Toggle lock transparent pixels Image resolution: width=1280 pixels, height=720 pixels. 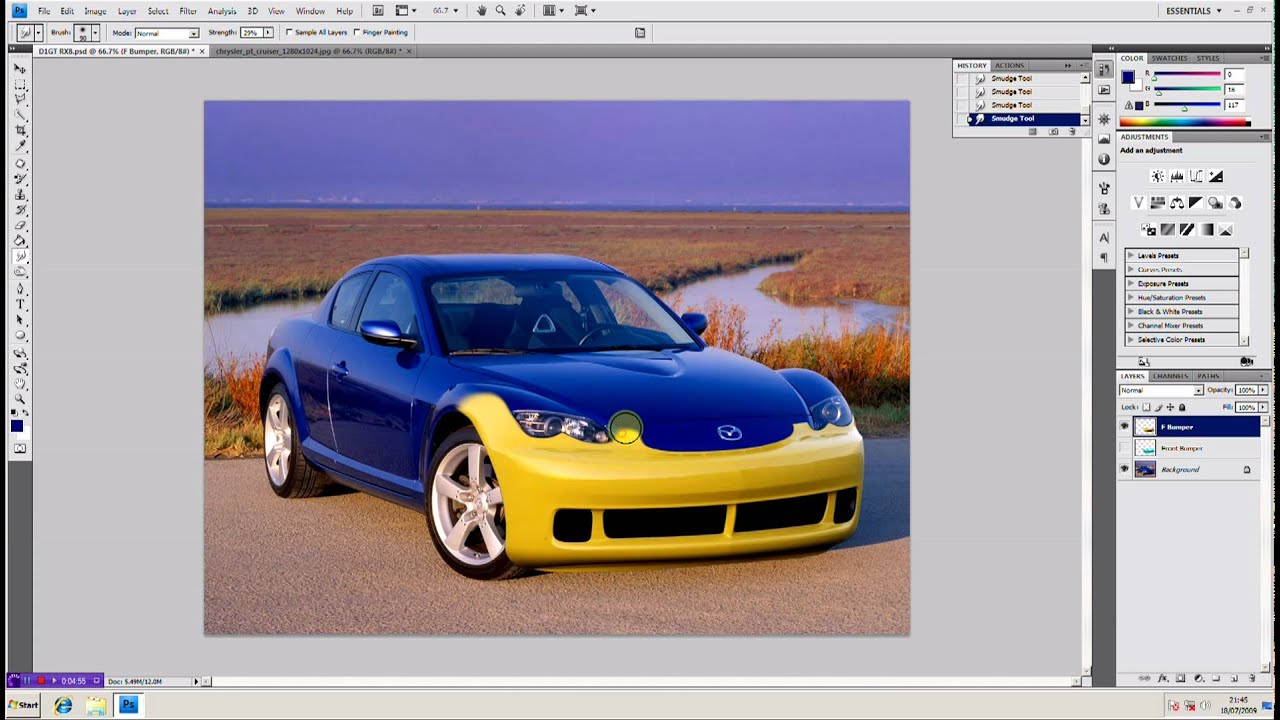[x=1147, y=407]
